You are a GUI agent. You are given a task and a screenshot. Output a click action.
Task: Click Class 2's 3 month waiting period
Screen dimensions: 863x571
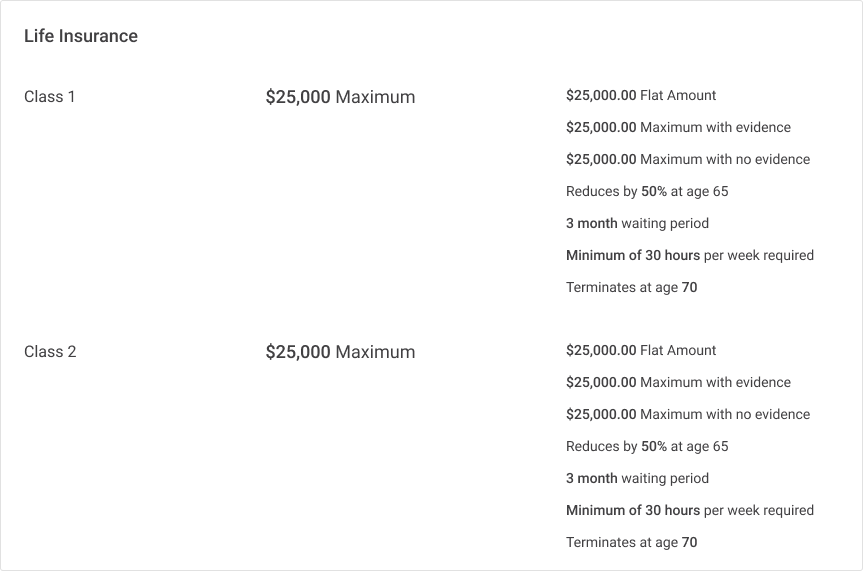click(637, 478)
